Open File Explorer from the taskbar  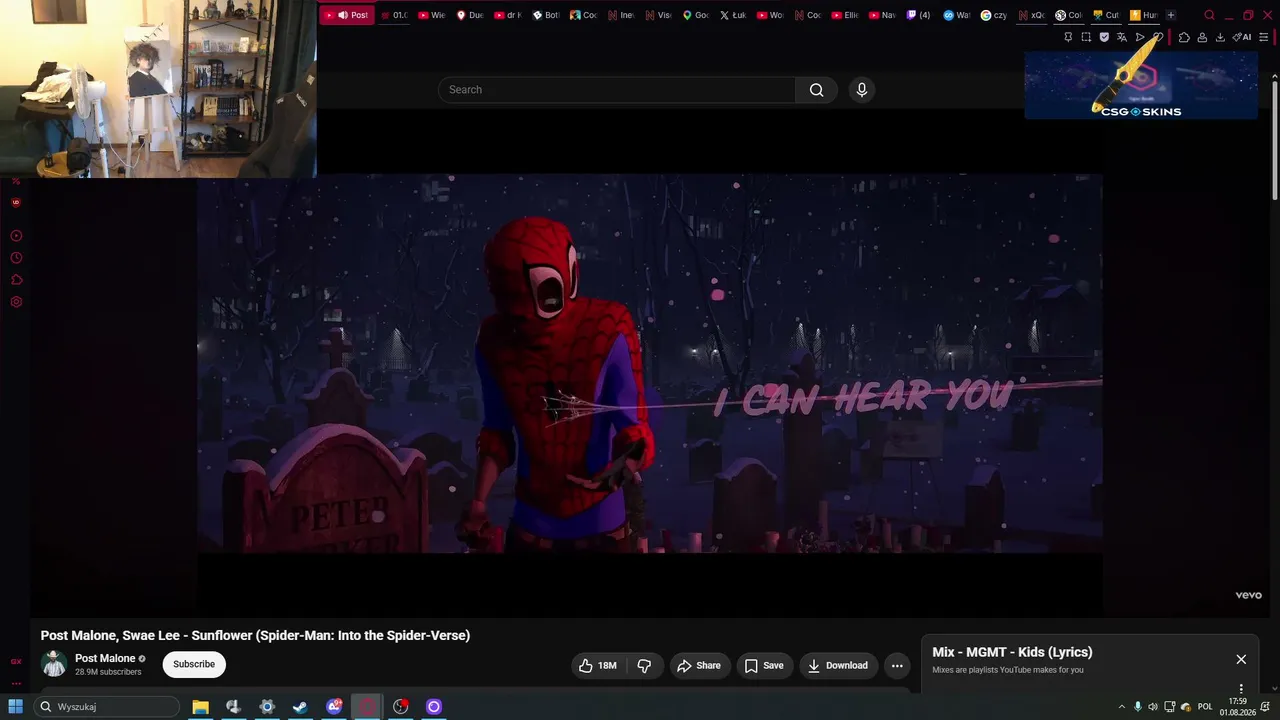point(200,707)
